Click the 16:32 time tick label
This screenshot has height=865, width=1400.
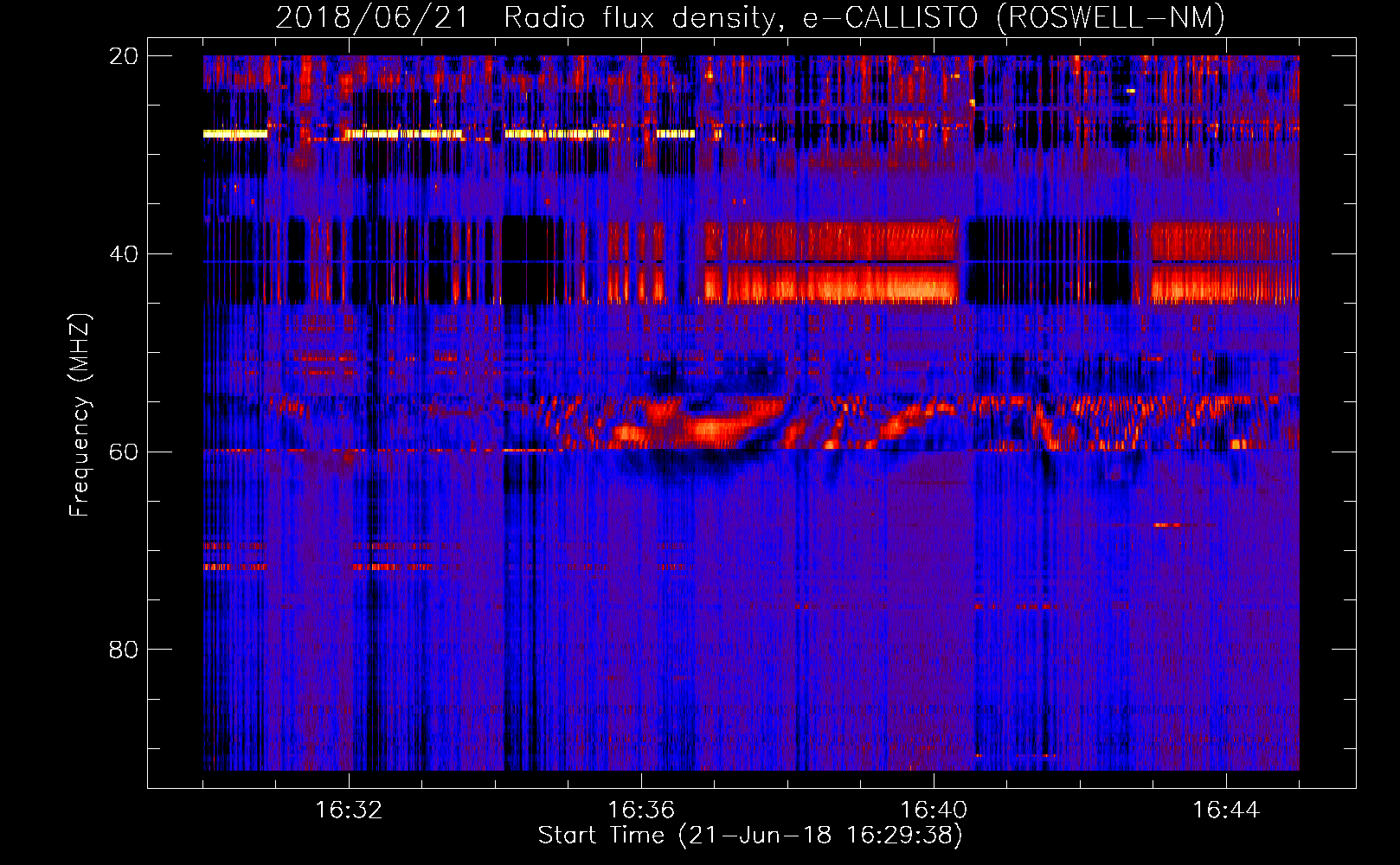coord(349,811)
